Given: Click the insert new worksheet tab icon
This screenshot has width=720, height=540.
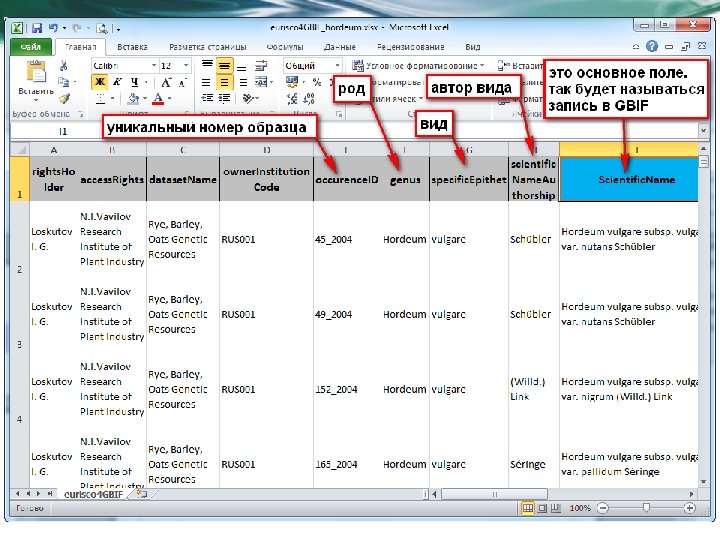Looking at the screenshot, I should 142,494.
